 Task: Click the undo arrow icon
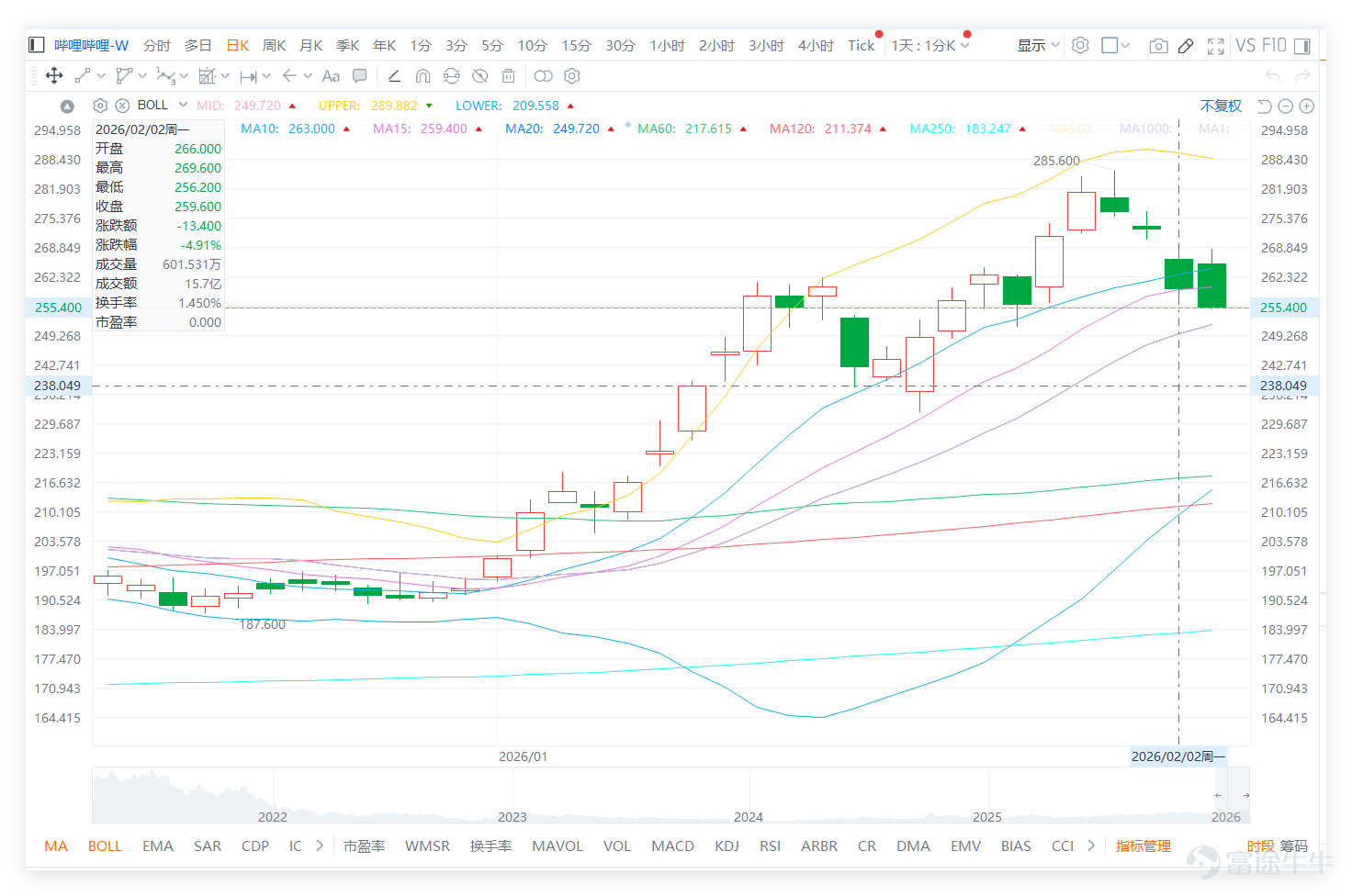point(1273,76)
